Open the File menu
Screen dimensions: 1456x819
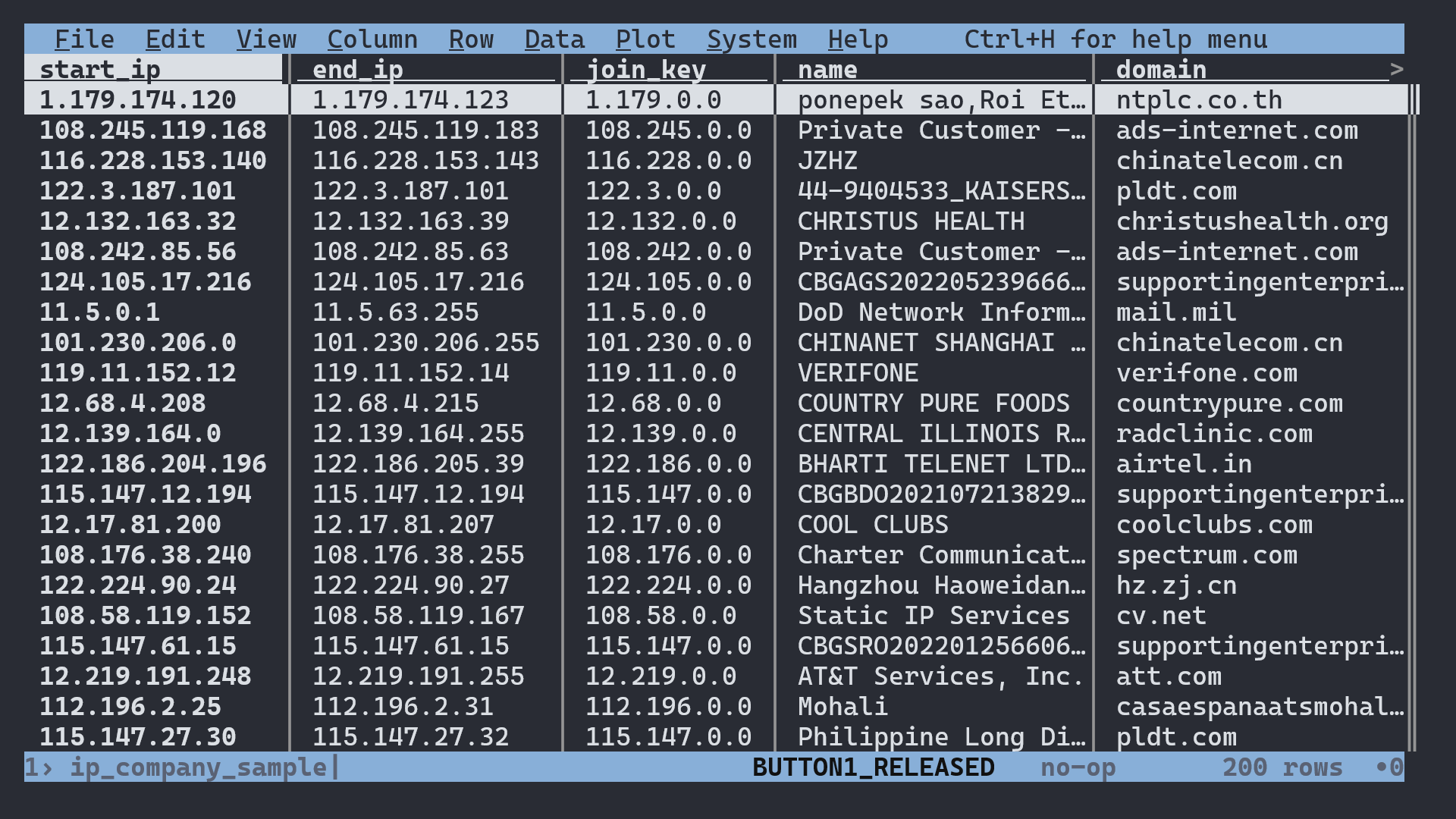coord(83,39)
